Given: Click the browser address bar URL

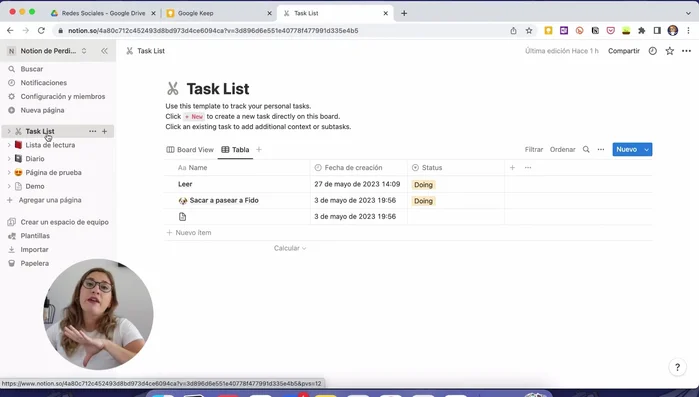Looking at the screenshot, I should 213,31.
